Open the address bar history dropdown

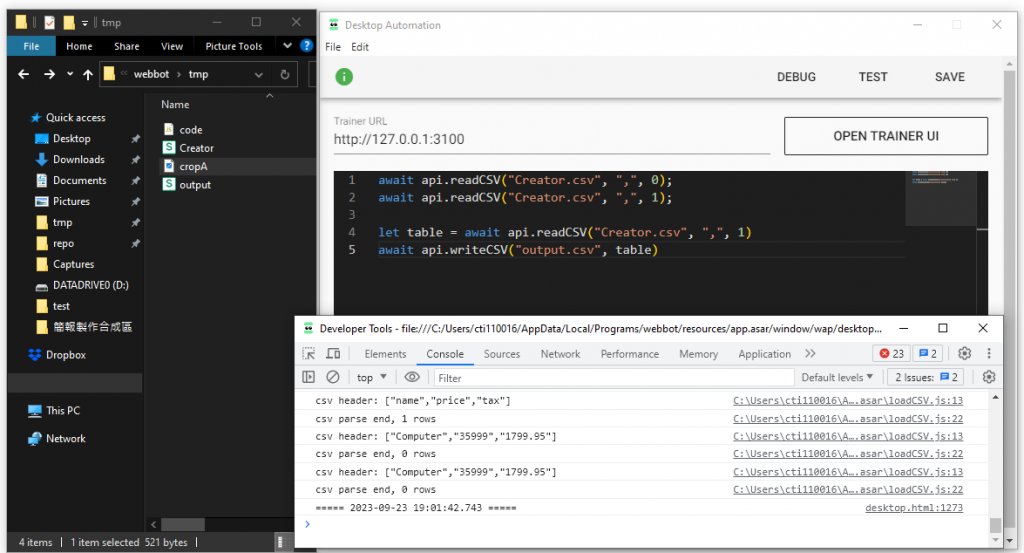(259, 74)
